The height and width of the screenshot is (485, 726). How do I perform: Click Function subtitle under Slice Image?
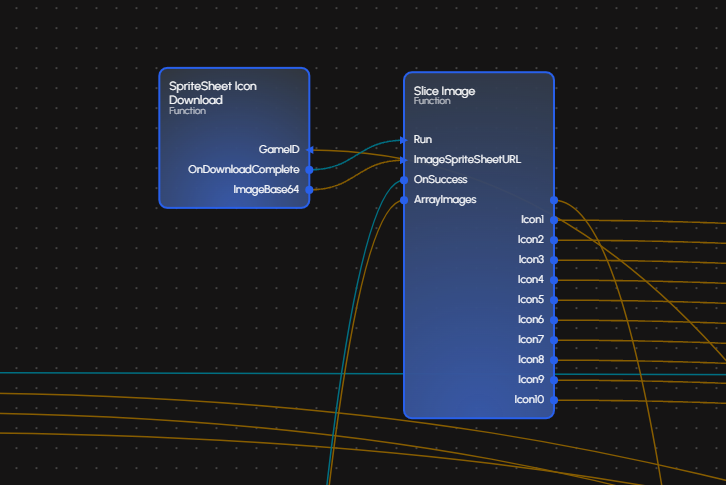click(432, 101)
